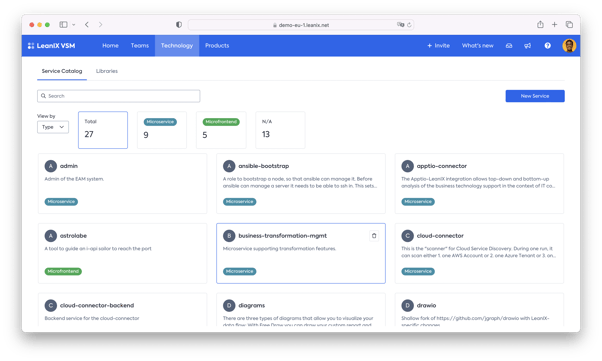
Task: Click the drawio service title
Action: [427, 305]
